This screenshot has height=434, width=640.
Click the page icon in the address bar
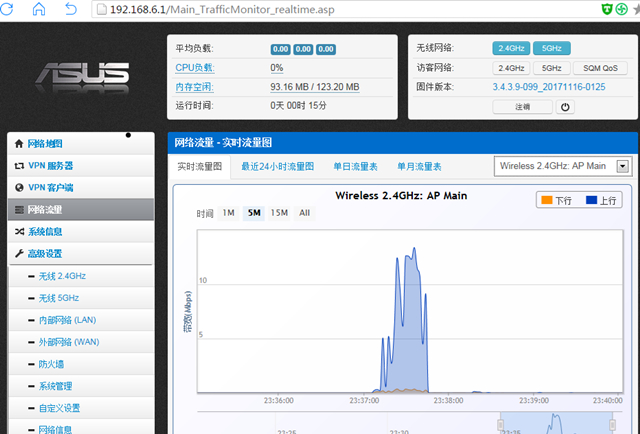[x=101, y=9]
